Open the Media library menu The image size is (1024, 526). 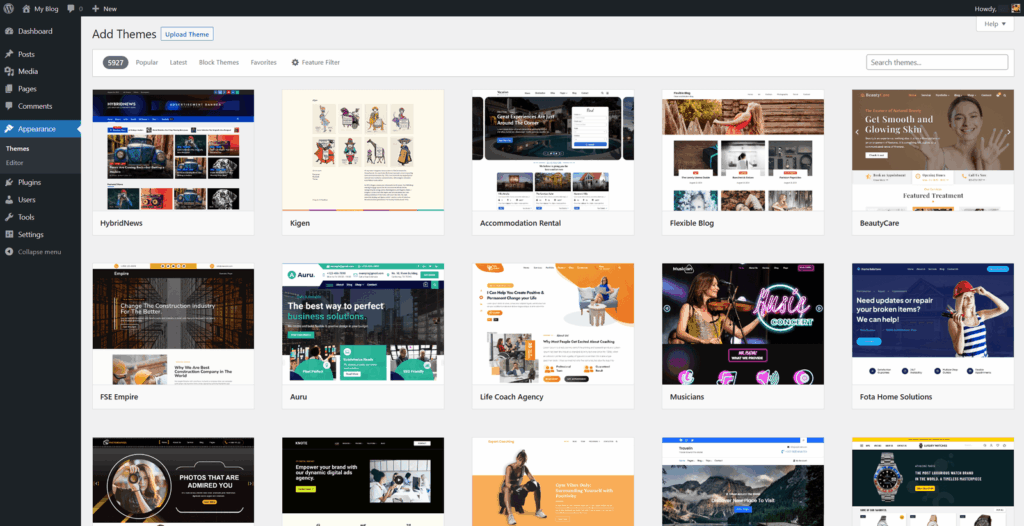pos(27,71)
